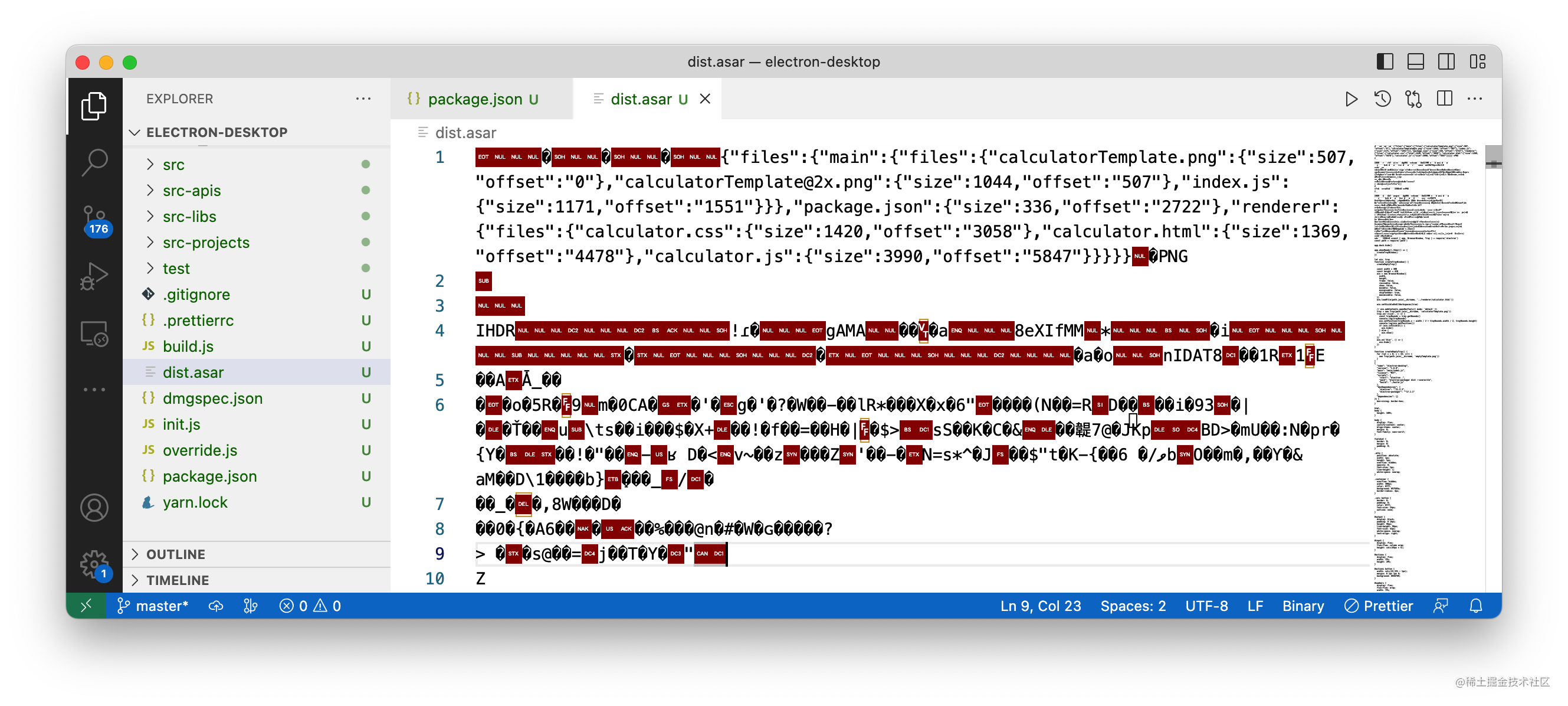Open yarn.lock file

pyautogui.click(x=256, y=502)
